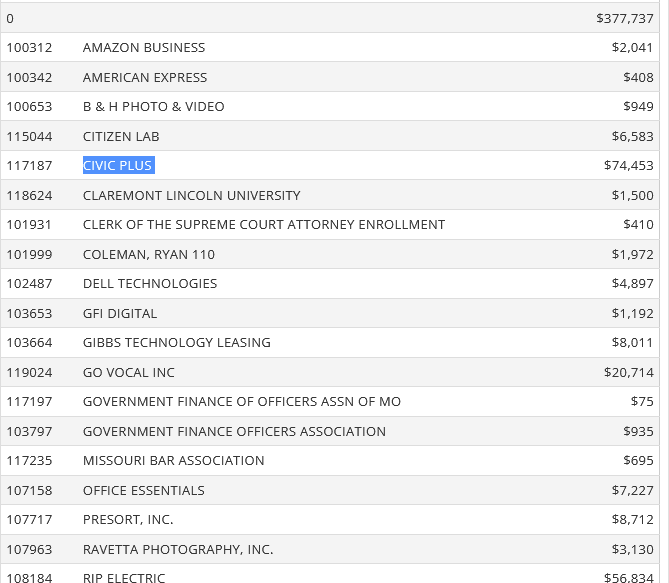Select vendor ID 107158
This screenshot has height=583, width=669.
pos(29,490)
